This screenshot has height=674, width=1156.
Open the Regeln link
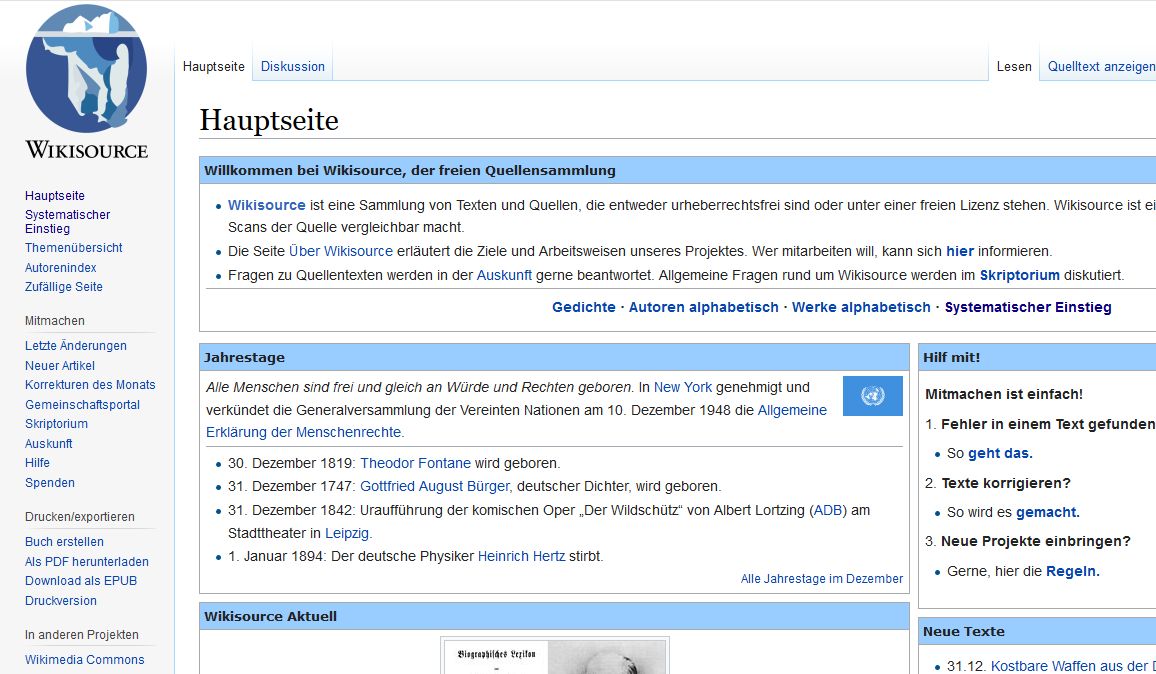click(1072, 571)
